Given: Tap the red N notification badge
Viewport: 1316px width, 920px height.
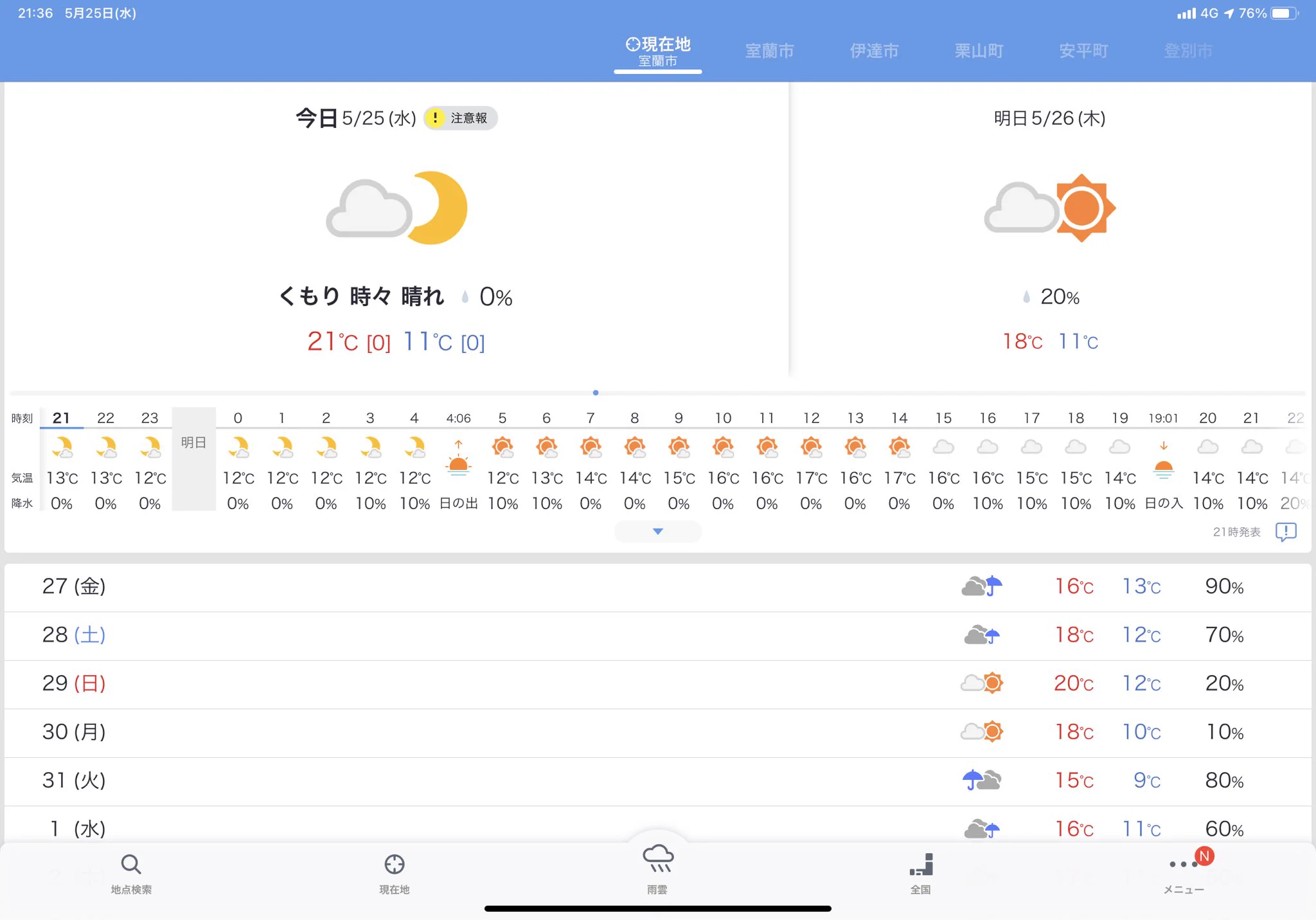Looking at the screenshot, I should click(x=1204, y=856).
